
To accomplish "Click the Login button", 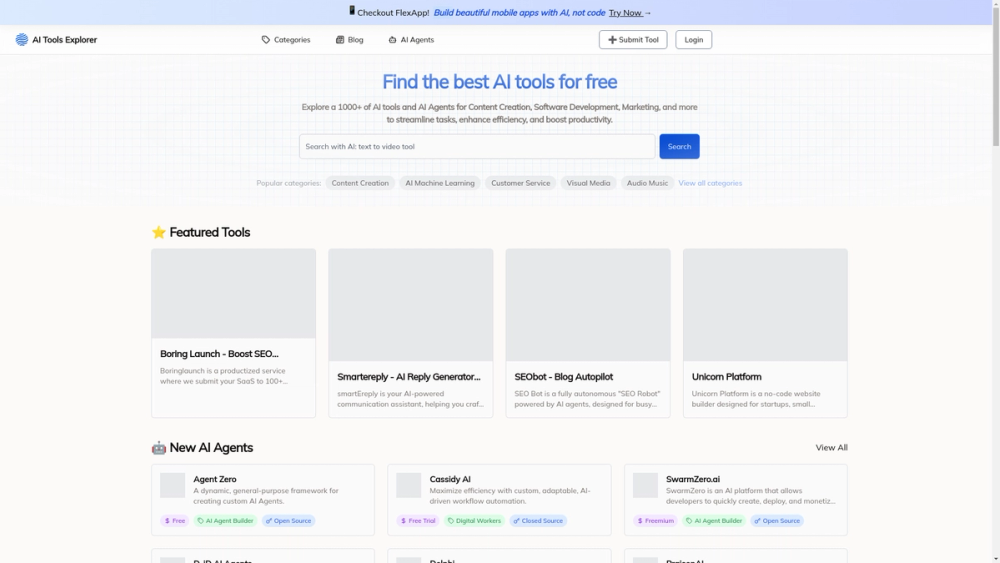I will click(x=693, y=40).
